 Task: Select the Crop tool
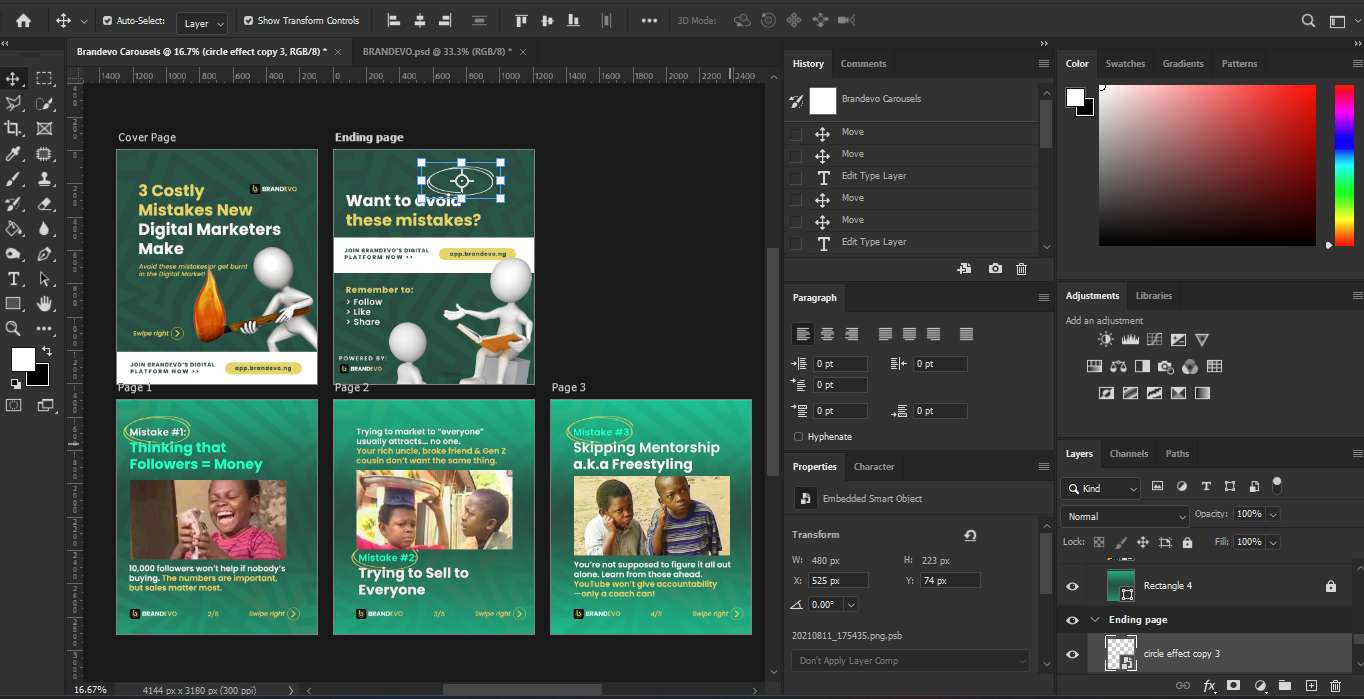14,129
